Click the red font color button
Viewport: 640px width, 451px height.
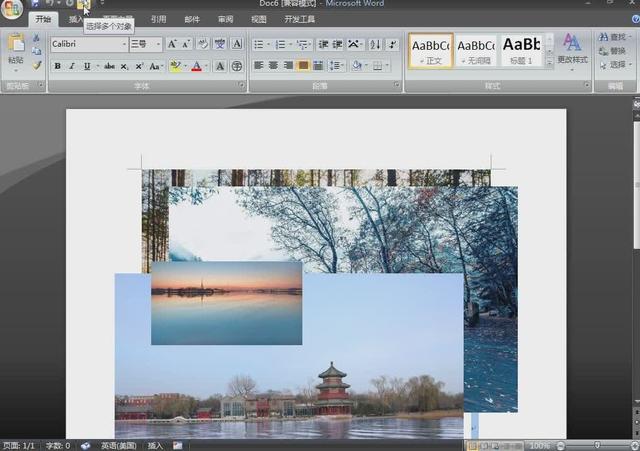tap(196, 66)
